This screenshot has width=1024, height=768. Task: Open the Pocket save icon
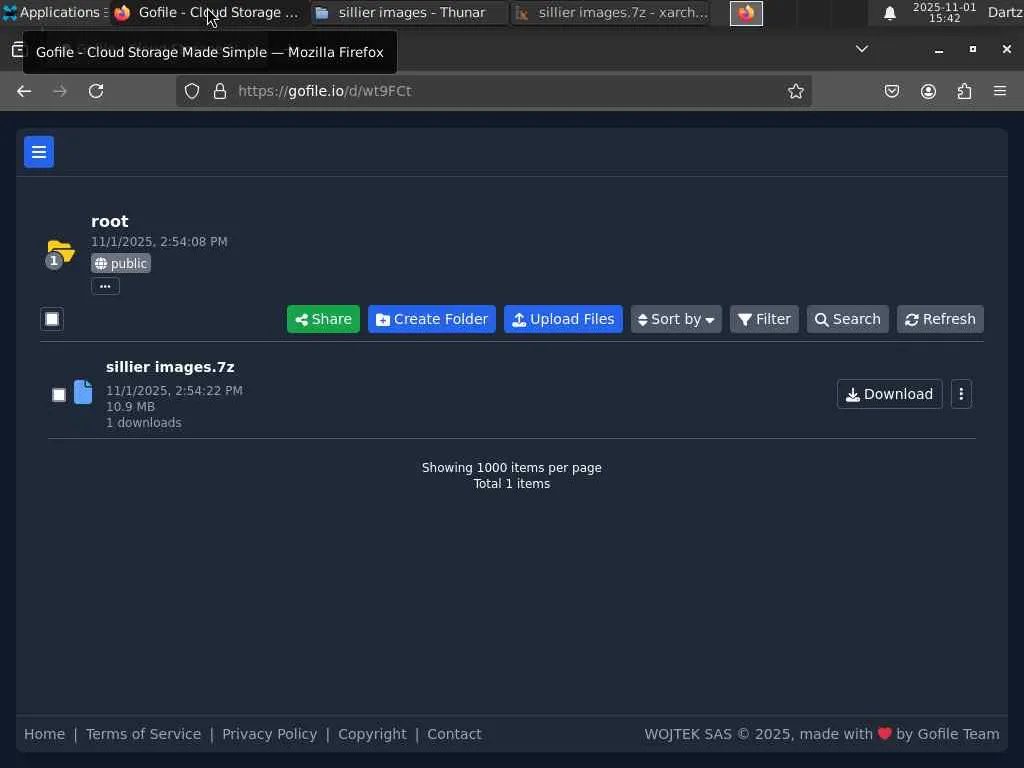(x=891, y=91)
